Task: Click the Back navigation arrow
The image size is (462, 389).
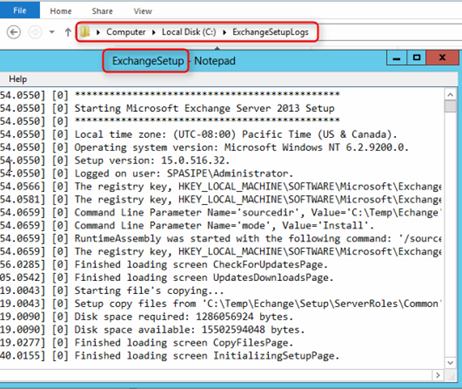Action: click(x=14, y=32)
